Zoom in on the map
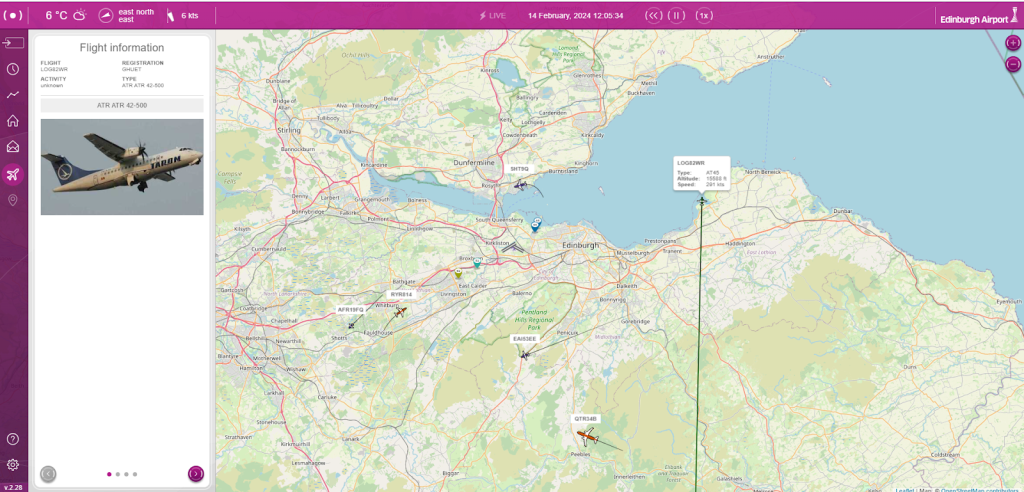Screen dimensions: 1024x492 point(1013,43)
